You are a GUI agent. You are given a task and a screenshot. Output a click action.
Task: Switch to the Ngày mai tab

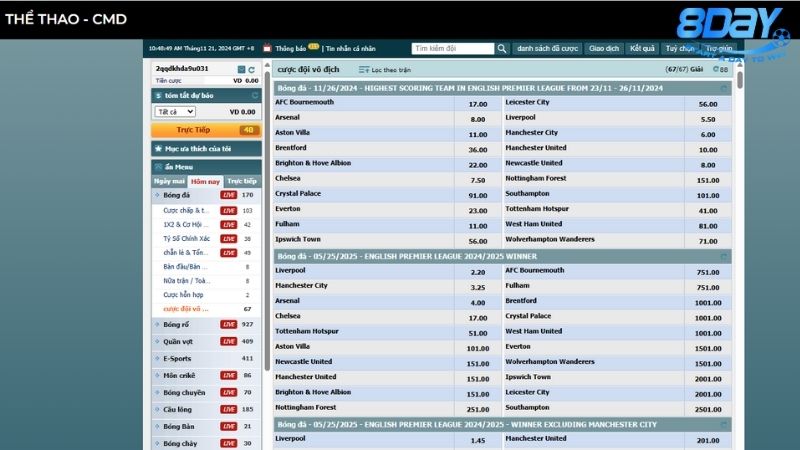pos(169,181)
